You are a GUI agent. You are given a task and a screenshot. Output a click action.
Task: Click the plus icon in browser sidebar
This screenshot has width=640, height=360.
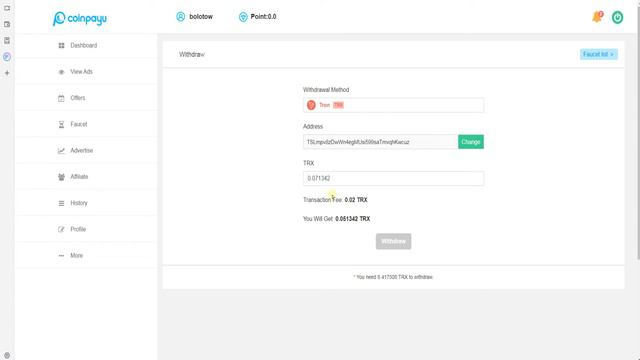coord(7,73)
